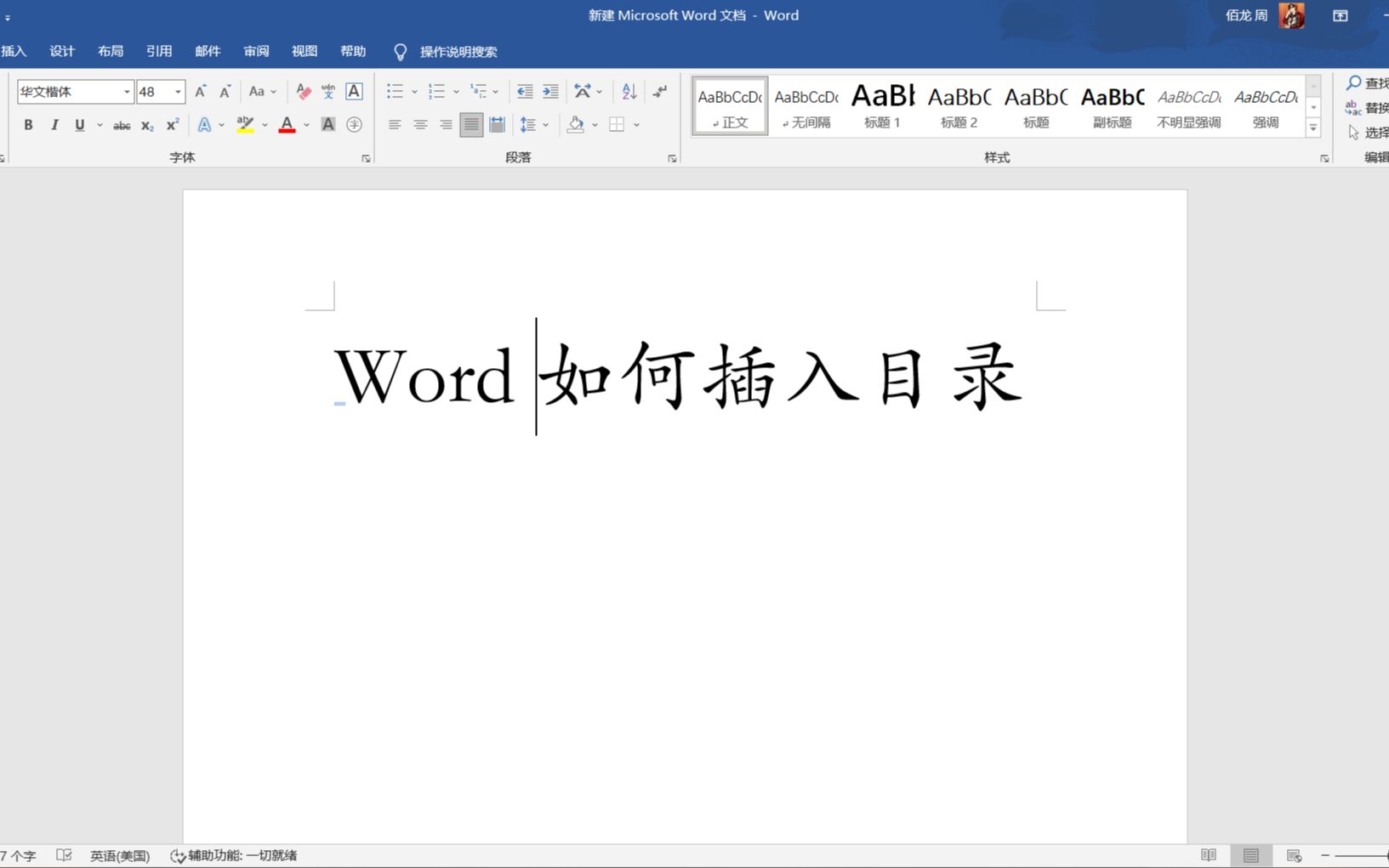Expand underline style dropdown arrow

[100, 125]
